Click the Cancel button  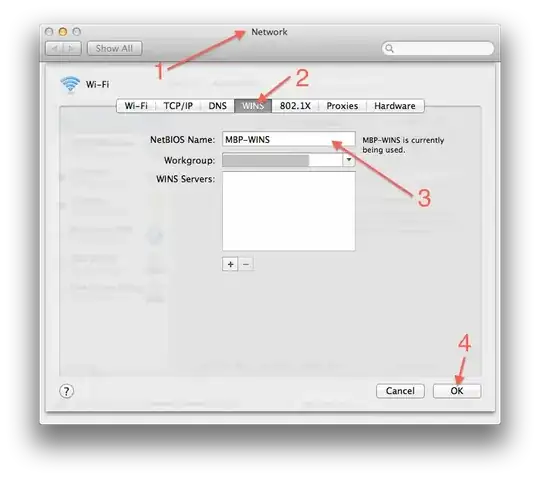click(x=400, y=391)
